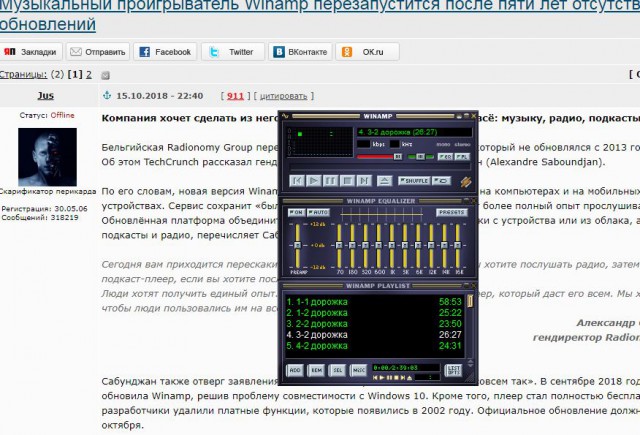The height and width of the screenshot is (435, 640).
Task: Select playlist item 1-1 дорожка
Action: pos(374,302)
